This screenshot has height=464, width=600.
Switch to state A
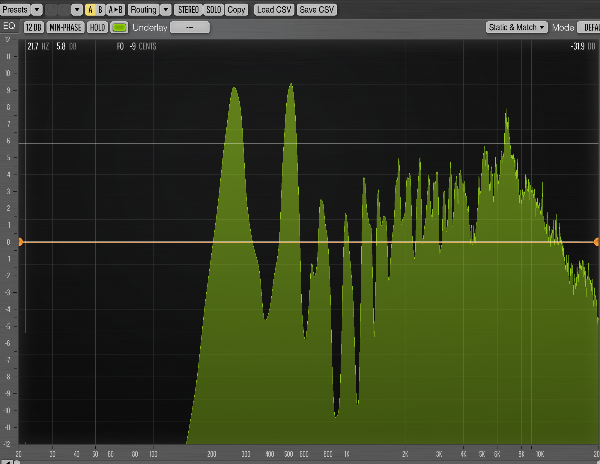(x=90, y=10)
